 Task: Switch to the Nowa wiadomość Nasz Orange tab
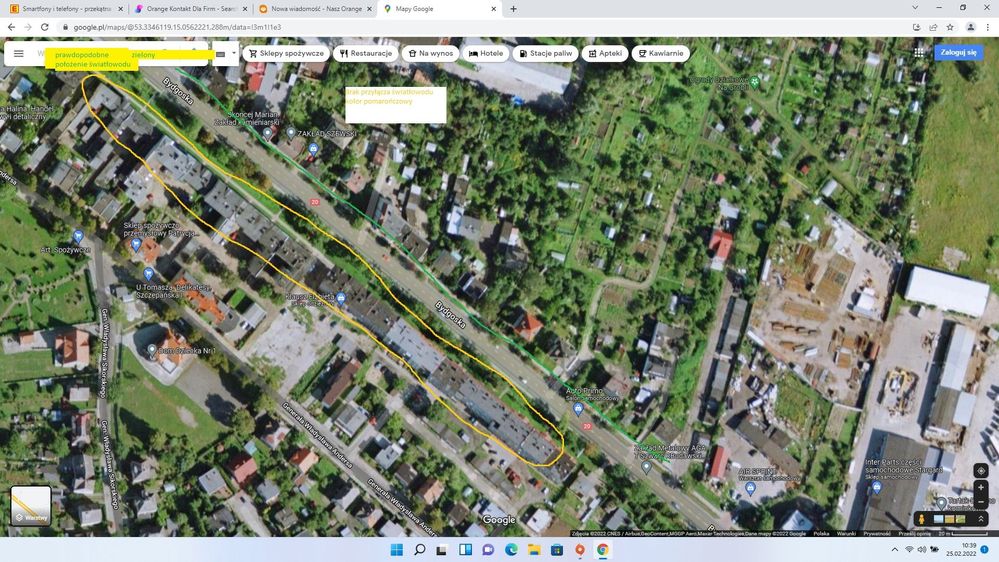(310, 9)
